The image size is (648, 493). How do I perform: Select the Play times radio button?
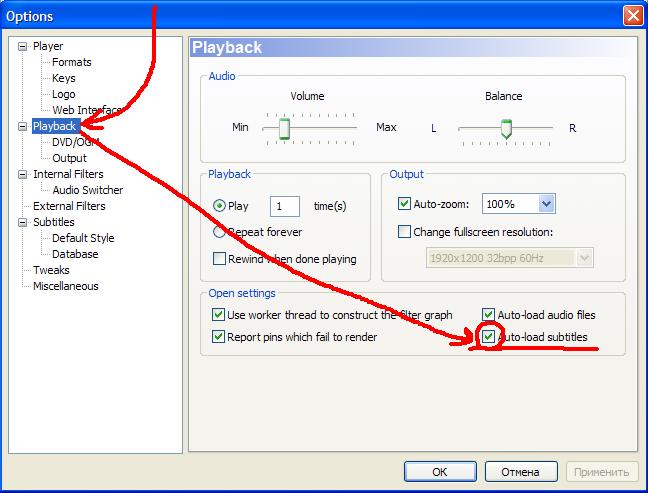point(219,206)
